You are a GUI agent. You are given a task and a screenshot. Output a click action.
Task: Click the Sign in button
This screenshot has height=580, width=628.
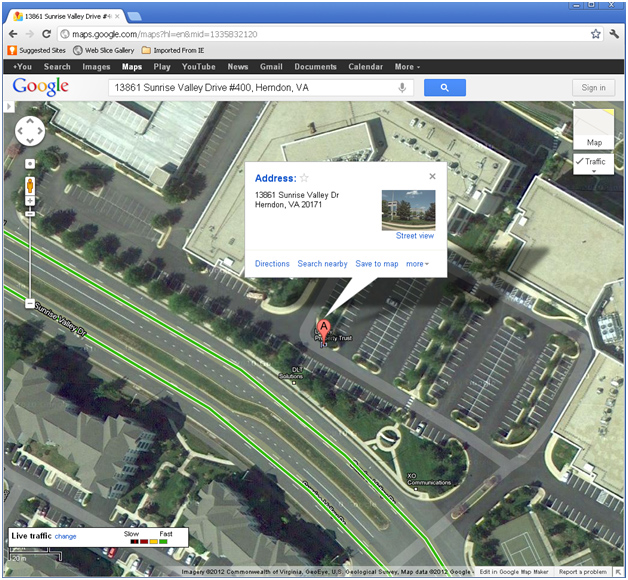(x=593, y=88)
